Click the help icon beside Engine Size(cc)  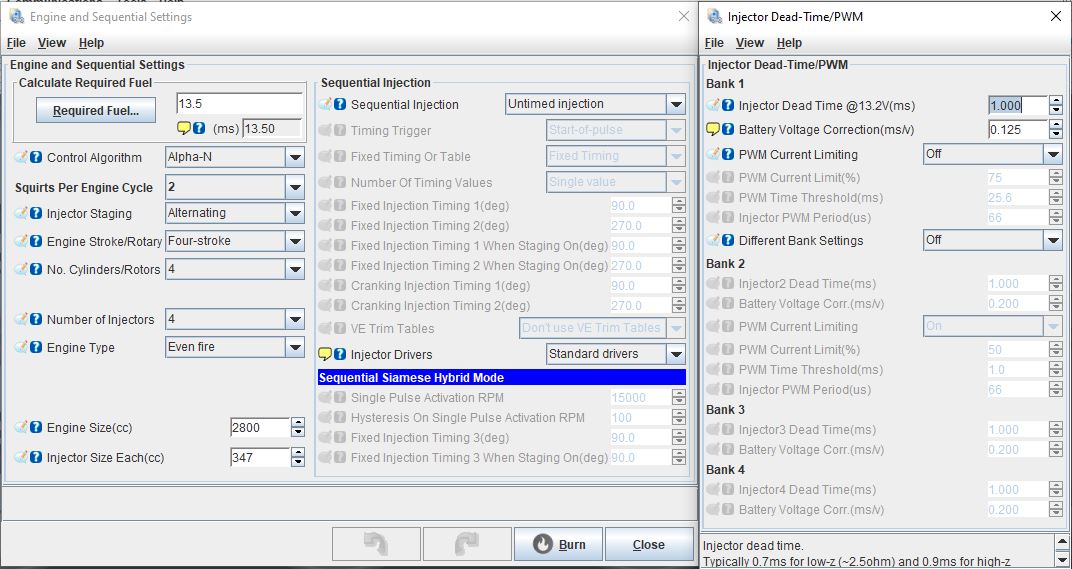[x=36, y=428]
